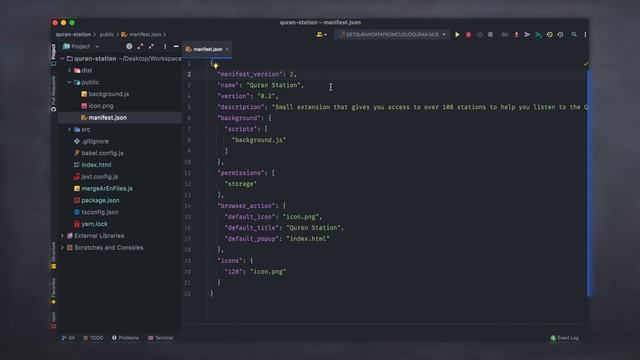
Task: Open the Structure side tab
Action: coord(53,256)
